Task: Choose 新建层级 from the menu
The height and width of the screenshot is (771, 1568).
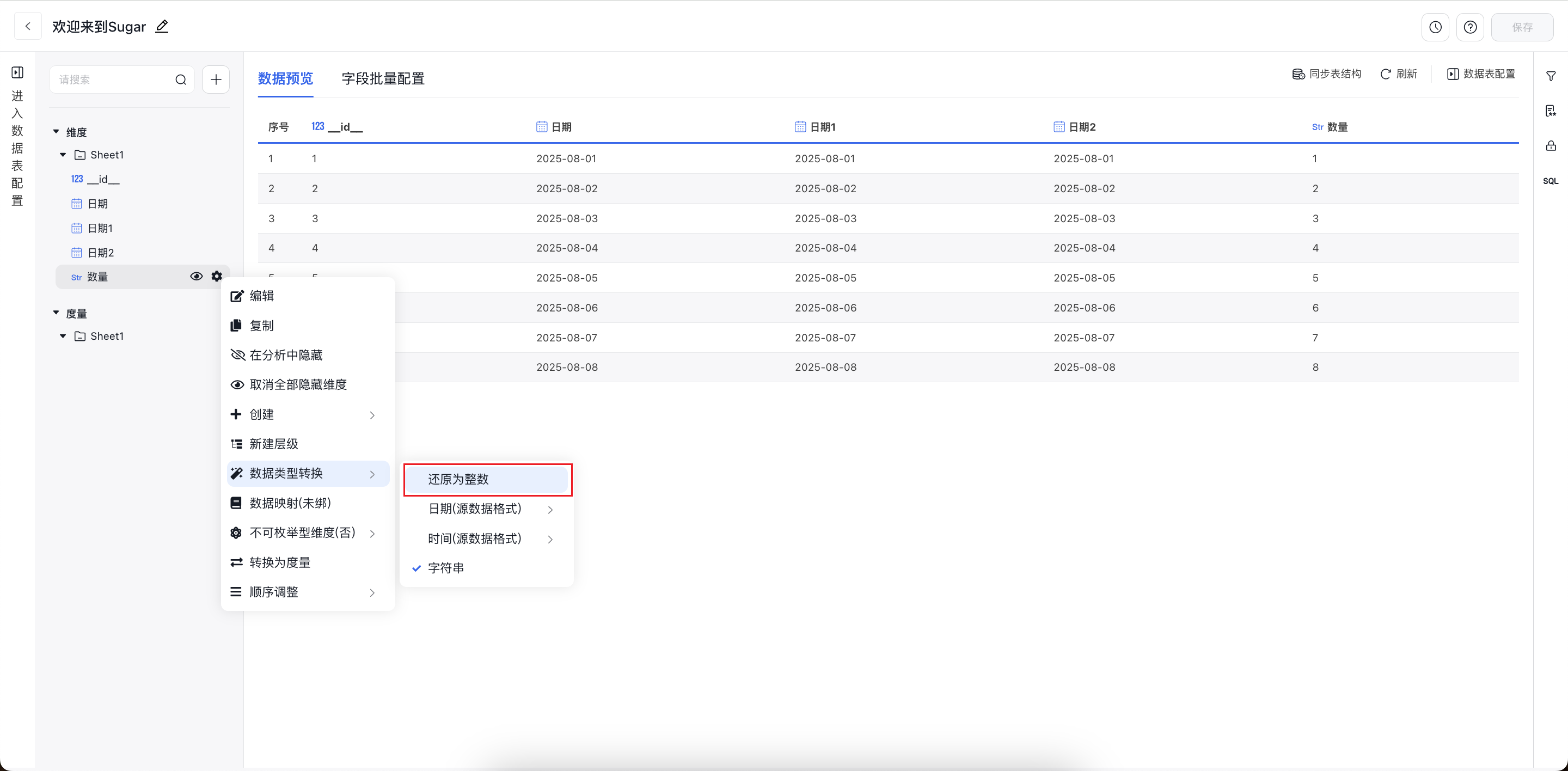Action: 308,444
